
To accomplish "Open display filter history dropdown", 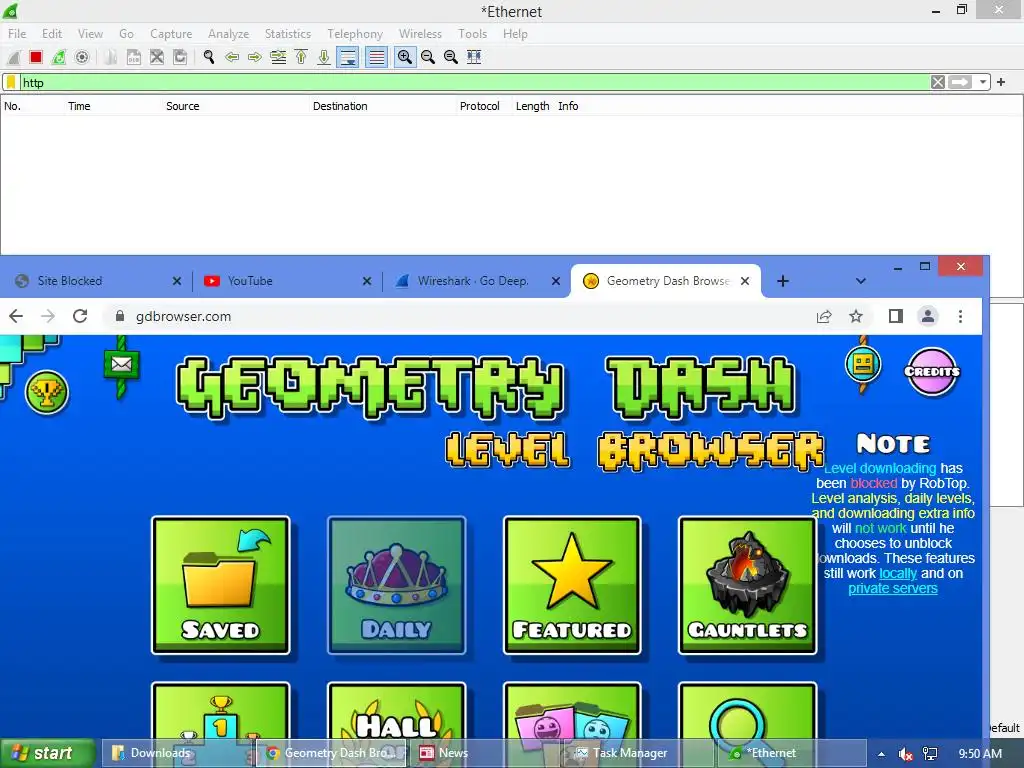I will (x=982, y=82).
